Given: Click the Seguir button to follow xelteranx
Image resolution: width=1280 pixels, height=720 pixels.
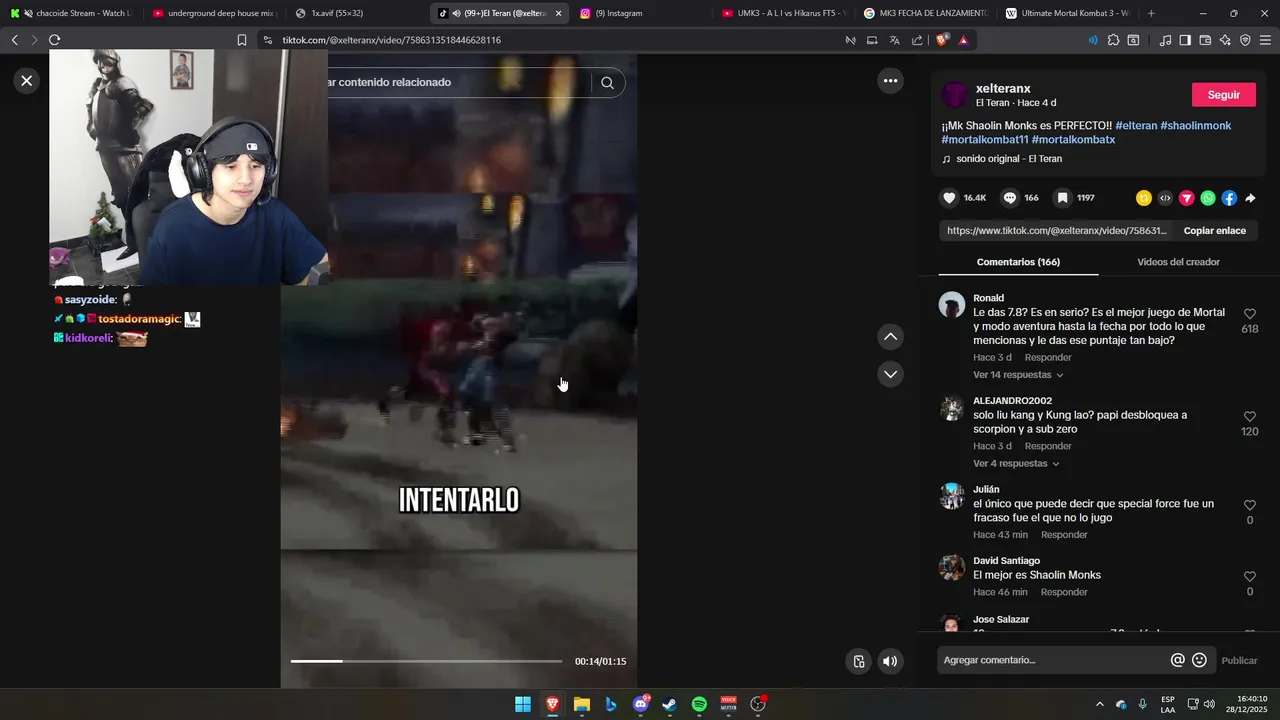Looking at the screenshot, I should [x=1224, y=95].
